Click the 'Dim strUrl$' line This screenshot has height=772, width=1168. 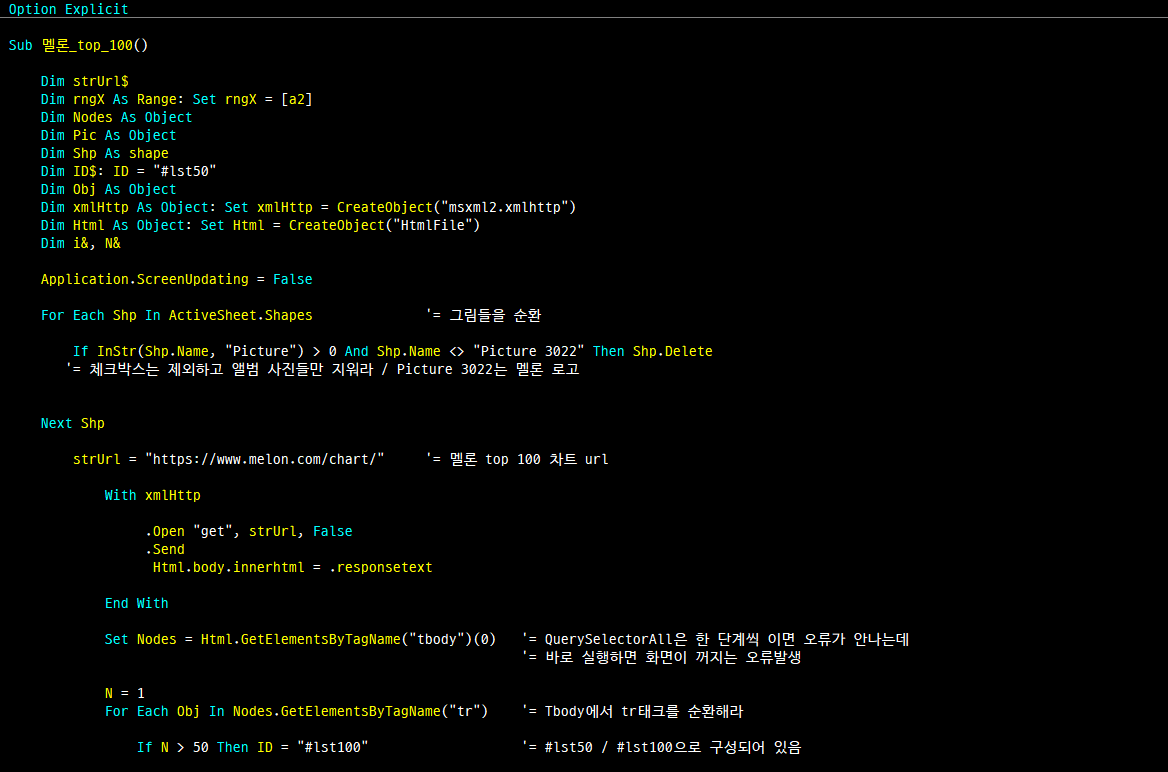pos(84,81)
